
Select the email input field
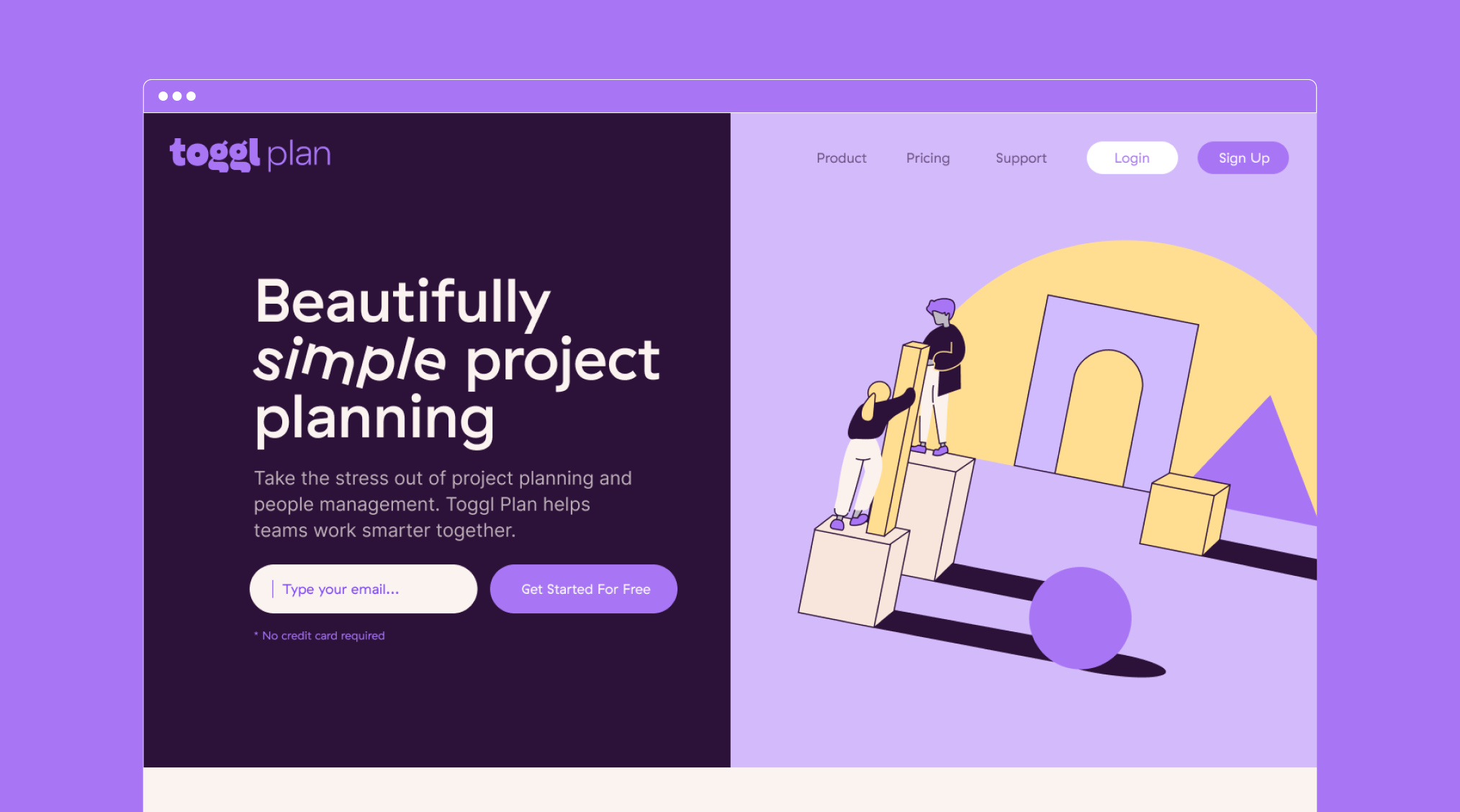pos(364,588)
